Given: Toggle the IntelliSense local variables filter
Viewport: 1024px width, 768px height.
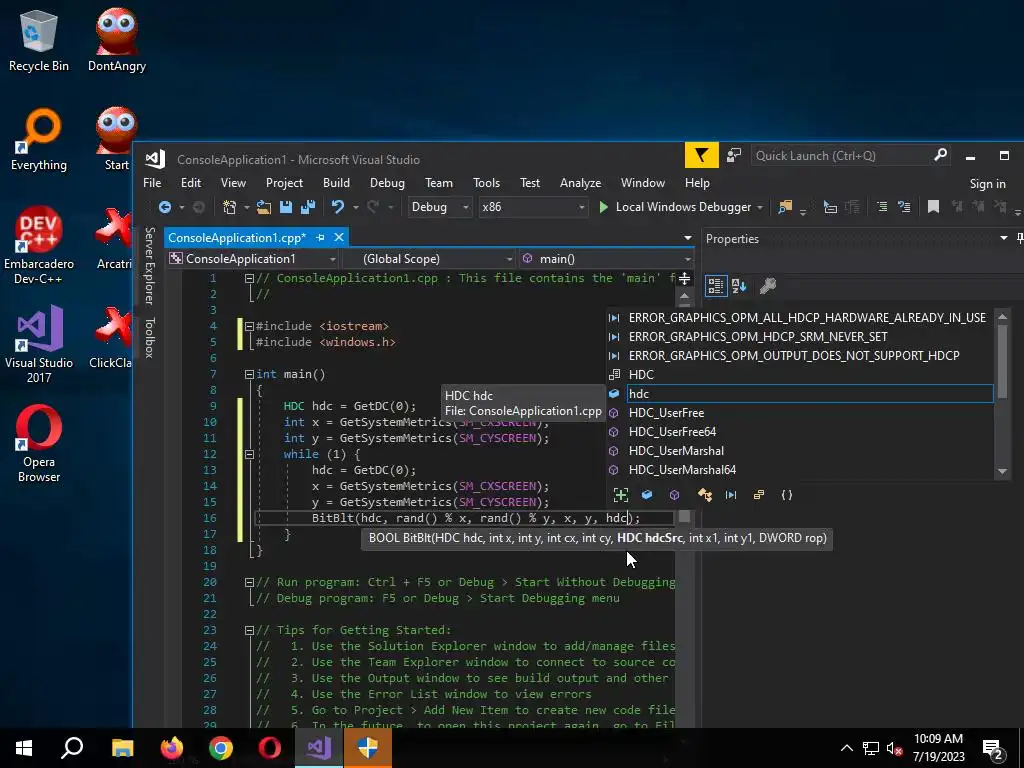Looking at the screenshot, I should pyautogui.click(x=647, y=495).
